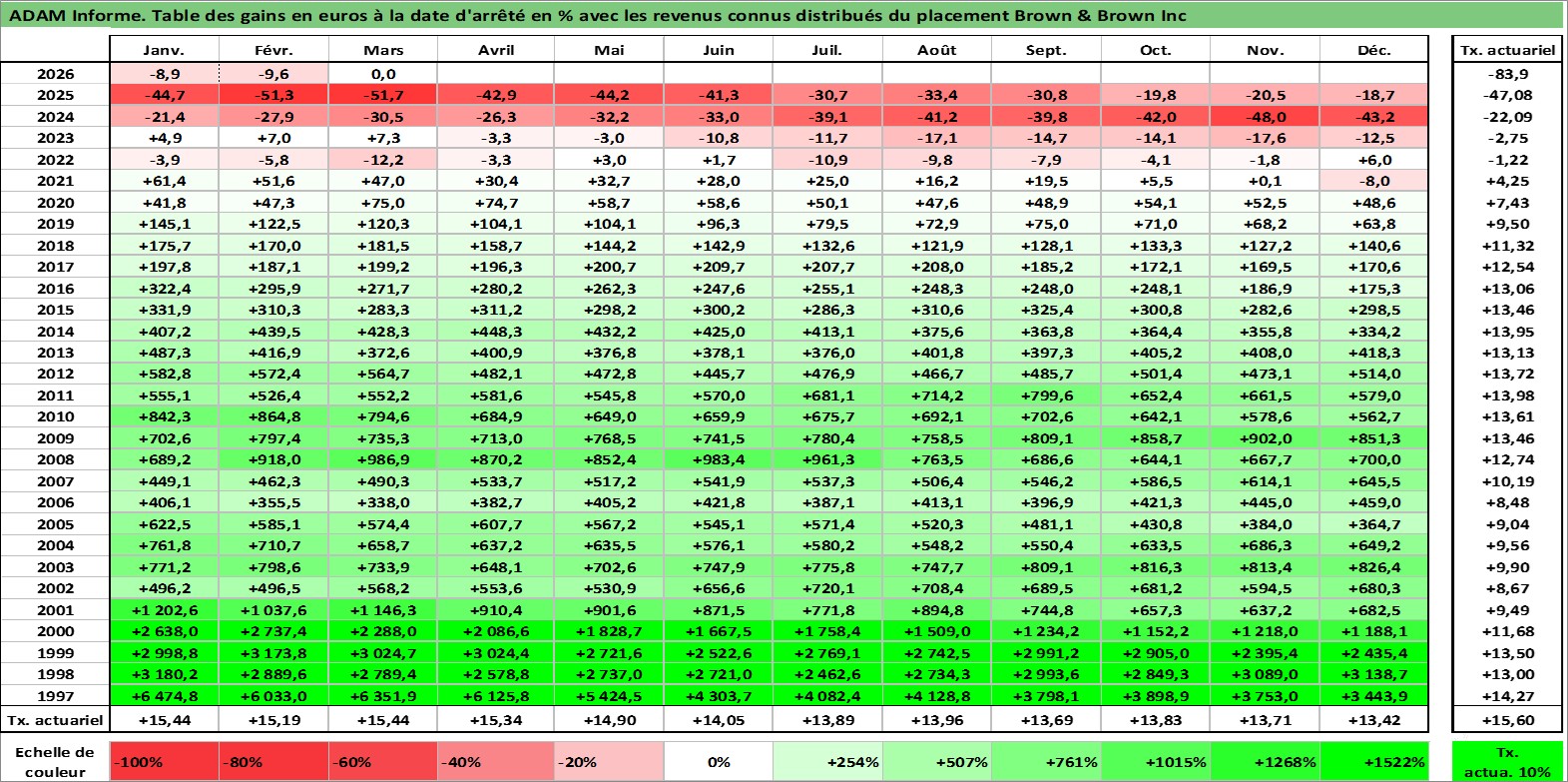Image resolution: width=1568 pixels, height=782 pixels.
Task: Click the +13,42 actuarial rate under Déc.
Action: point(1374,720)
